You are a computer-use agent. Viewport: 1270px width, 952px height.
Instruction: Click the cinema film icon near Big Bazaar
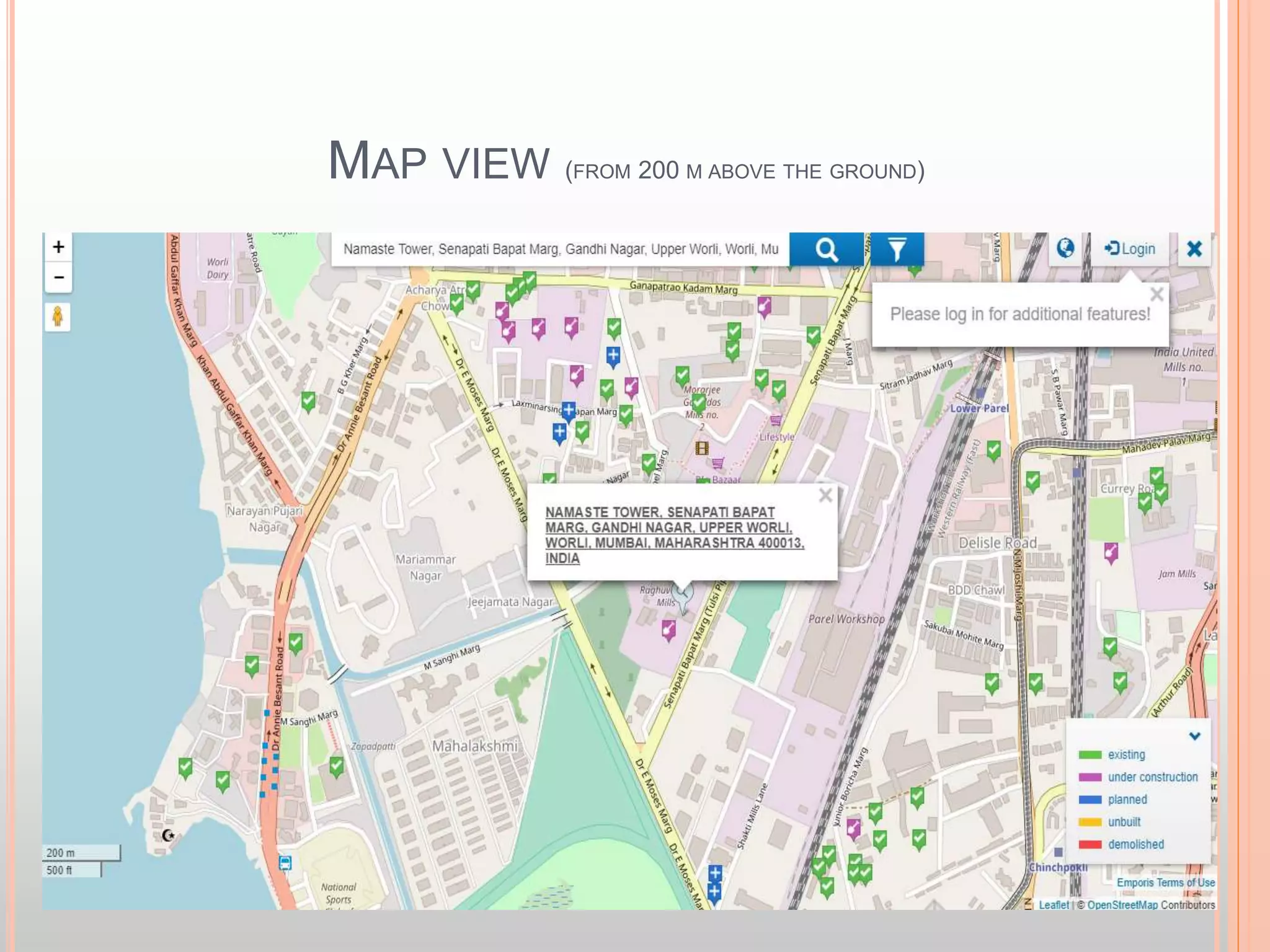click(701, 448)
